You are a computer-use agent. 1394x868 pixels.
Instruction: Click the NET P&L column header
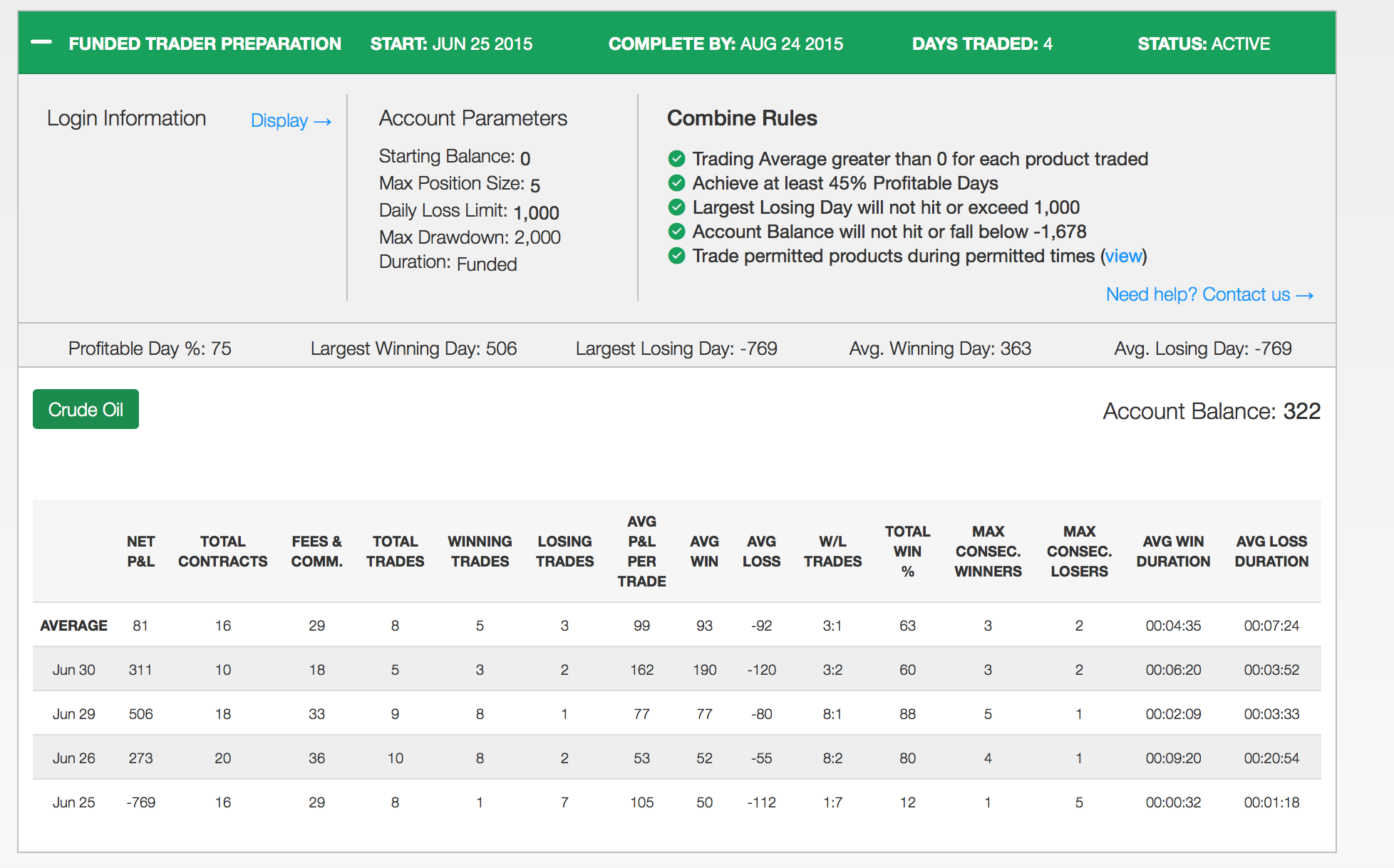click(x=140, y=552)
